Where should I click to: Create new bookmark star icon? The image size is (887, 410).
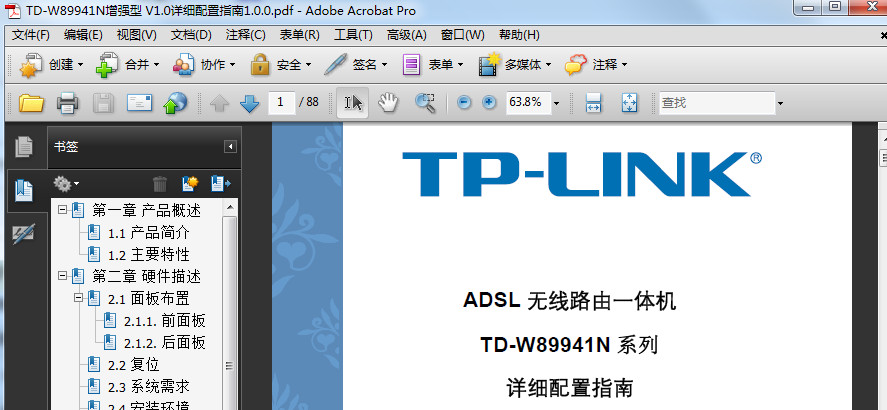[x=190, y=184]
